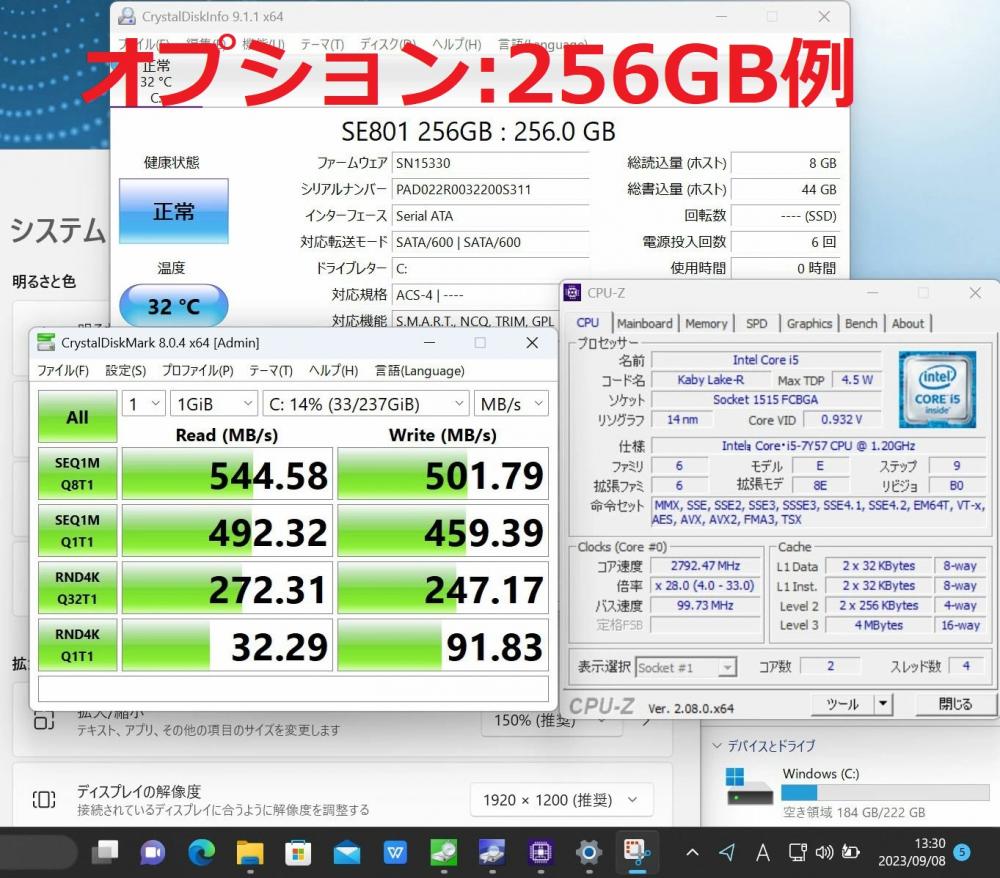This screenshot has height=878, width=1000.
Task: Open the プロファイル(P) menu in CrystalDiskMark
Action: 198,370
